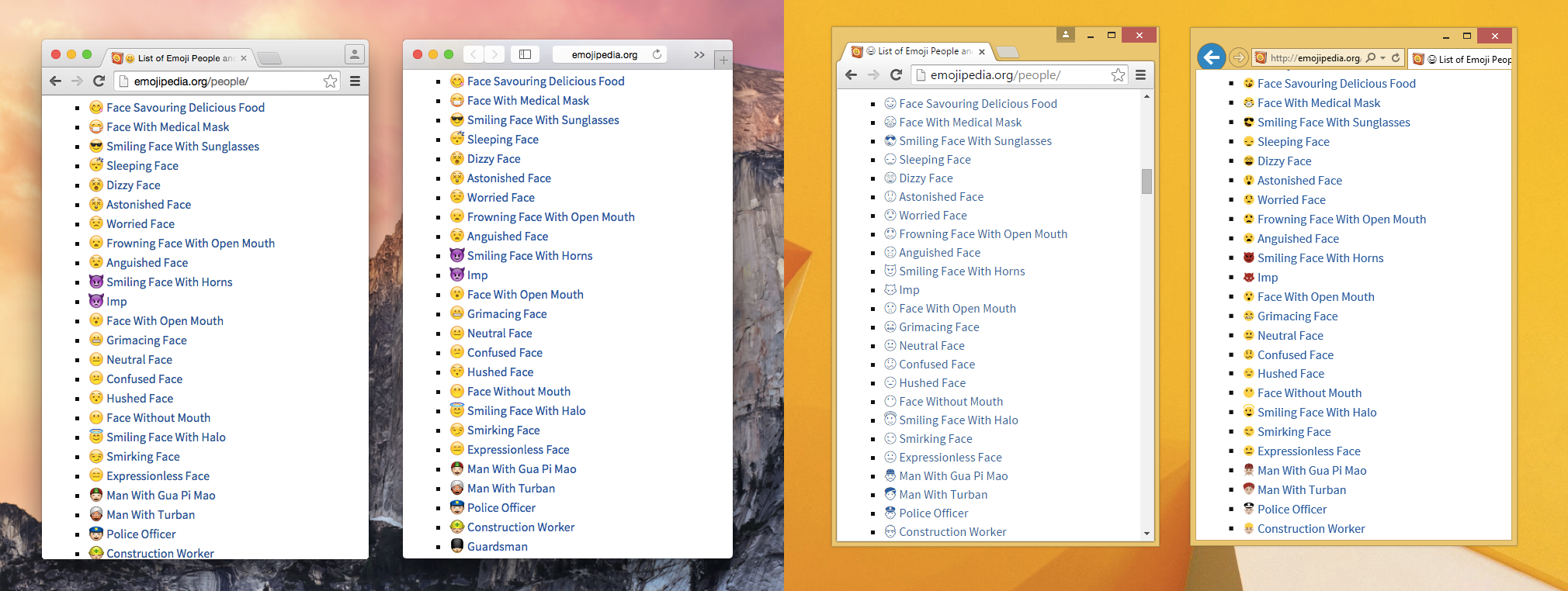Click address bar in Windows Chrome window
Screen dimensions: 1568x591
[1019, 74]
